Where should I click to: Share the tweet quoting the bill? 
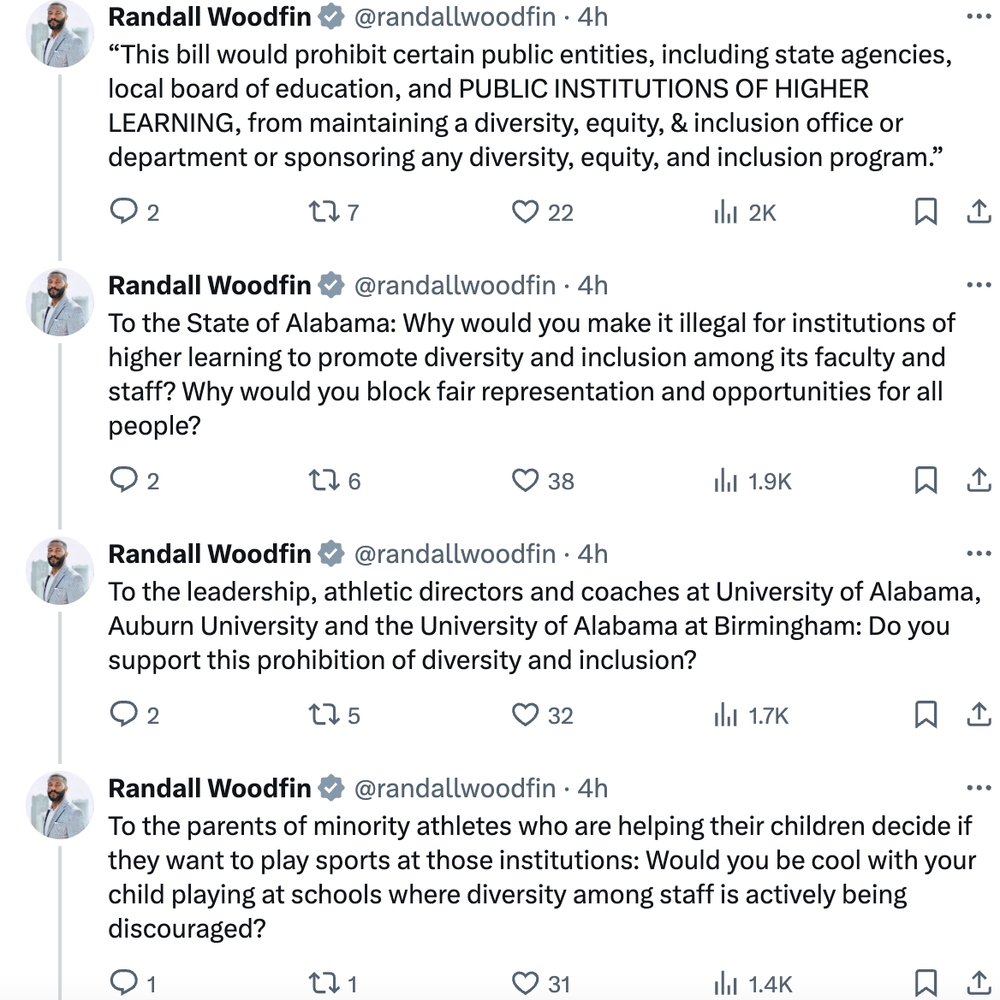point(979,211)
